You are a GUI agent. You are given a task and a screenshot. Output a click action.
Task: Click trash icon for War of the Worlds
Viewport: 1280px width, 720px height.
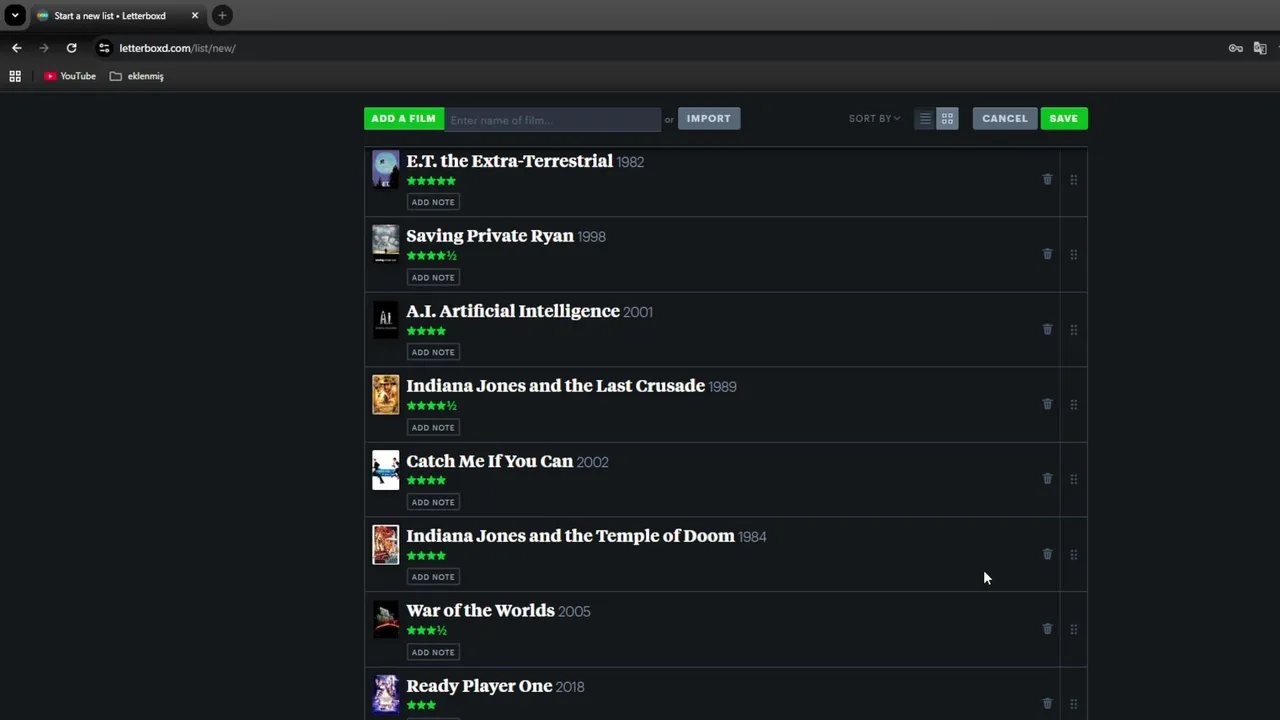click(1047, 629)
